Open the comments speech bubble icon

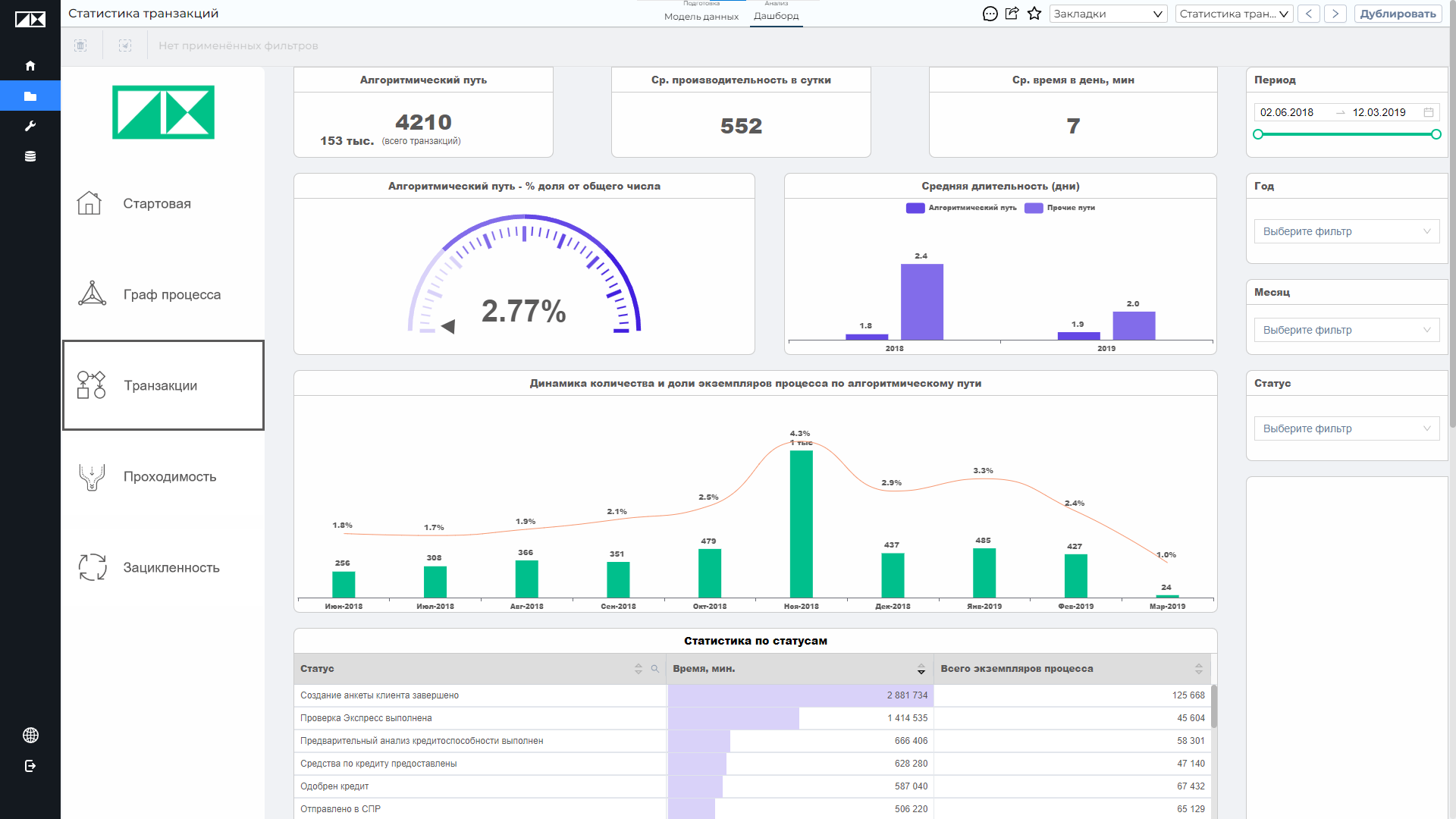[x=990, y=14]
